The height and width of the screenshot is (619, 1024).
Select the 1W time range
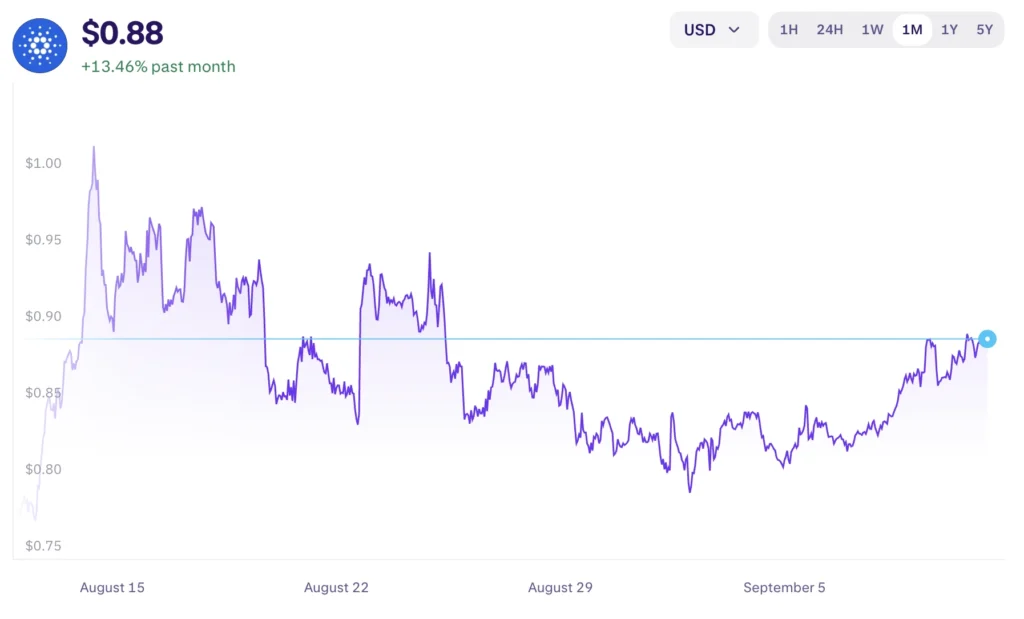point(871,30)
